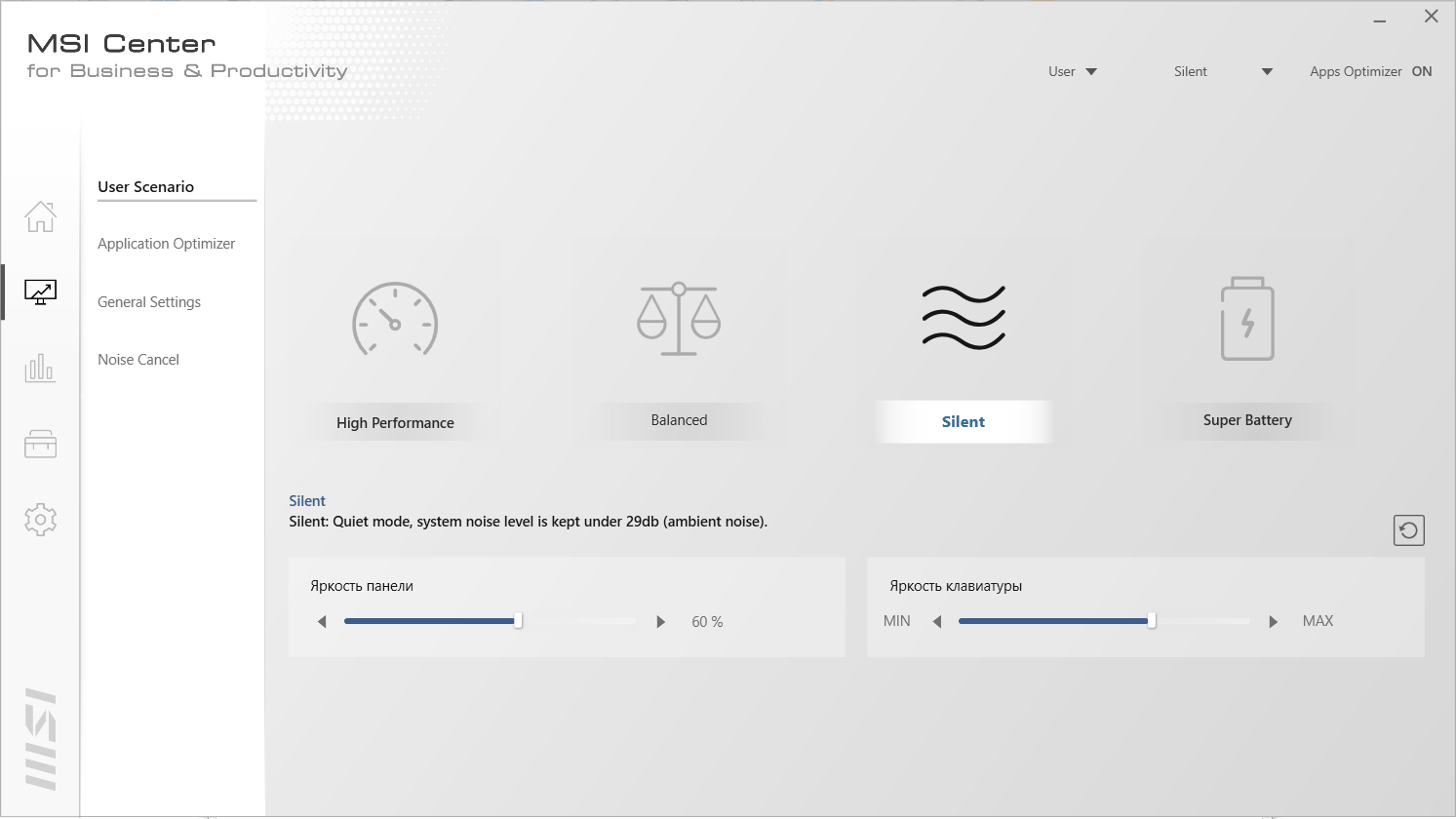
Task: Click the MSI Center title text
Action: pos(122,44)
